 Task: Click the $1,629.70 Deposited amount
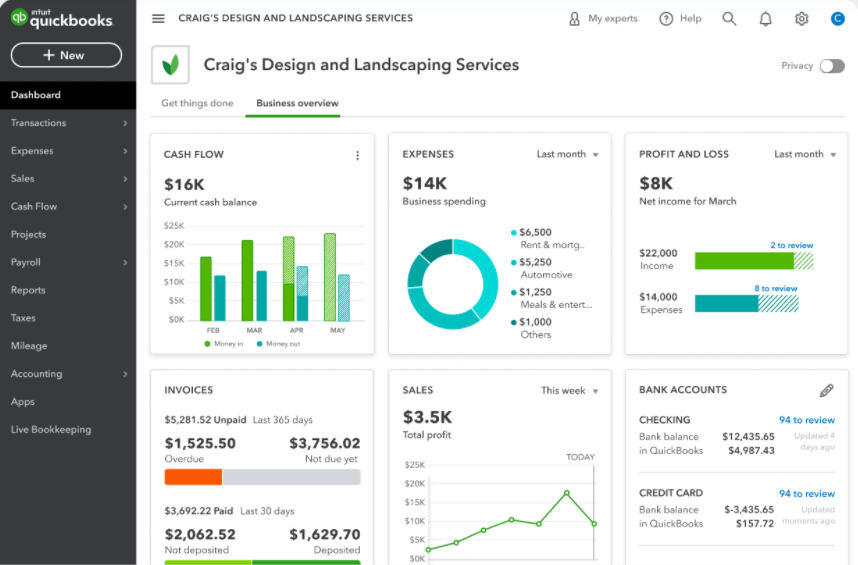[324, 534]
